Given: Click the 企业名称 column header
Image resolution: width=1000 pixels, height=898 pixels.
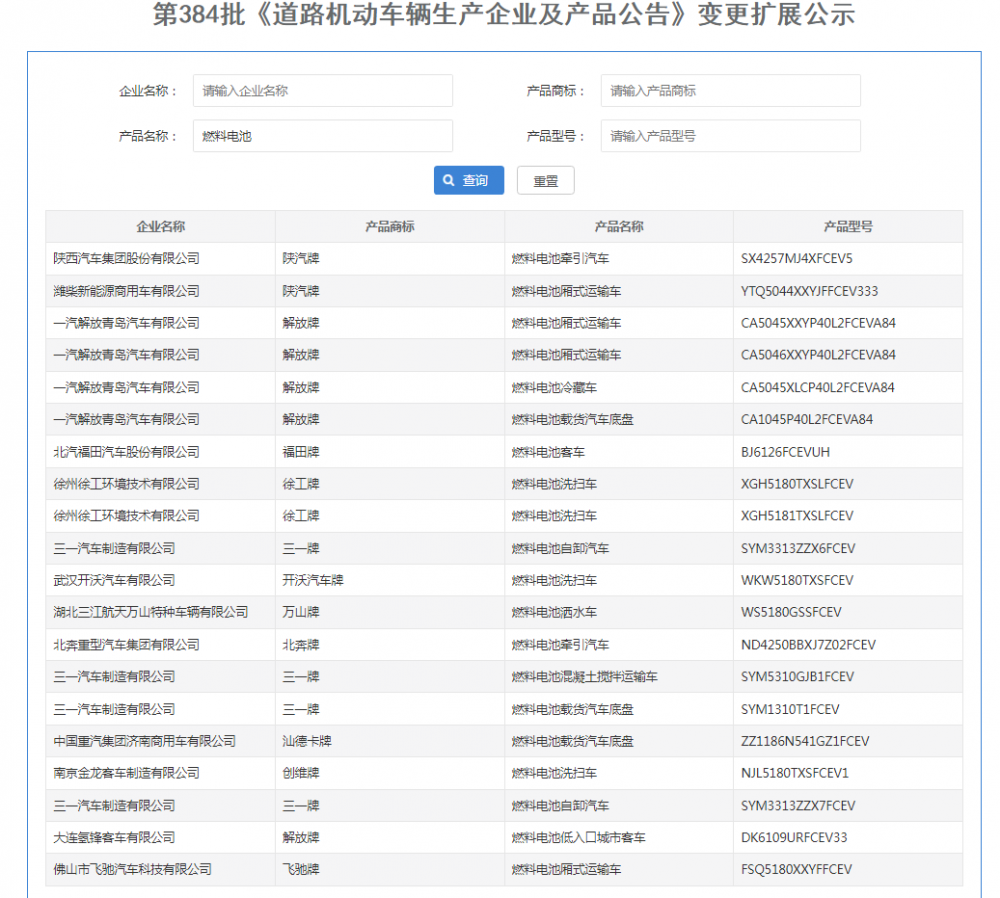Looking at the screenshot, I should [161, 226].
